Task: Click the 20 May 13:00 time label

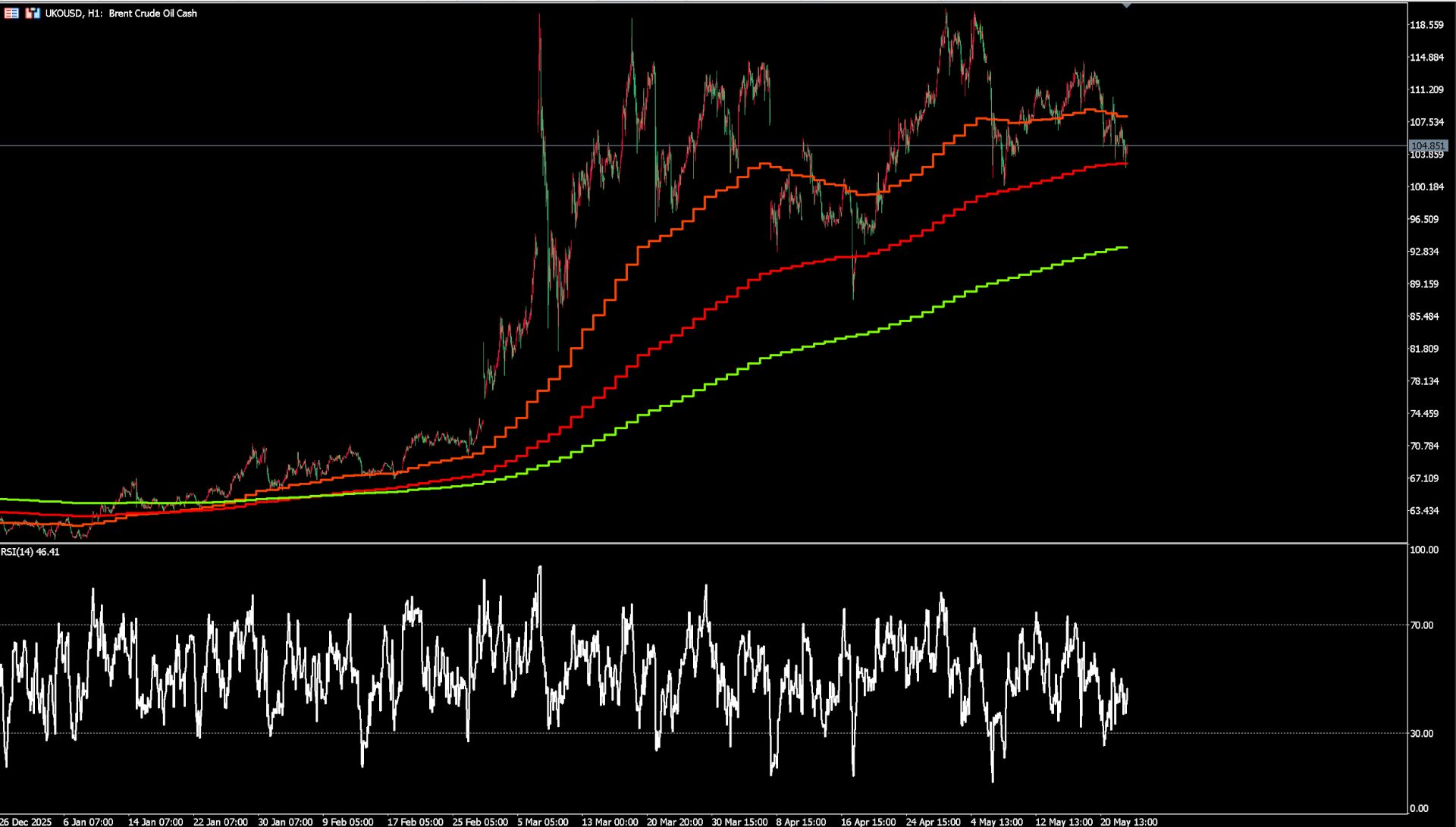Action: pyautogui.click(x=1129, y=822)
